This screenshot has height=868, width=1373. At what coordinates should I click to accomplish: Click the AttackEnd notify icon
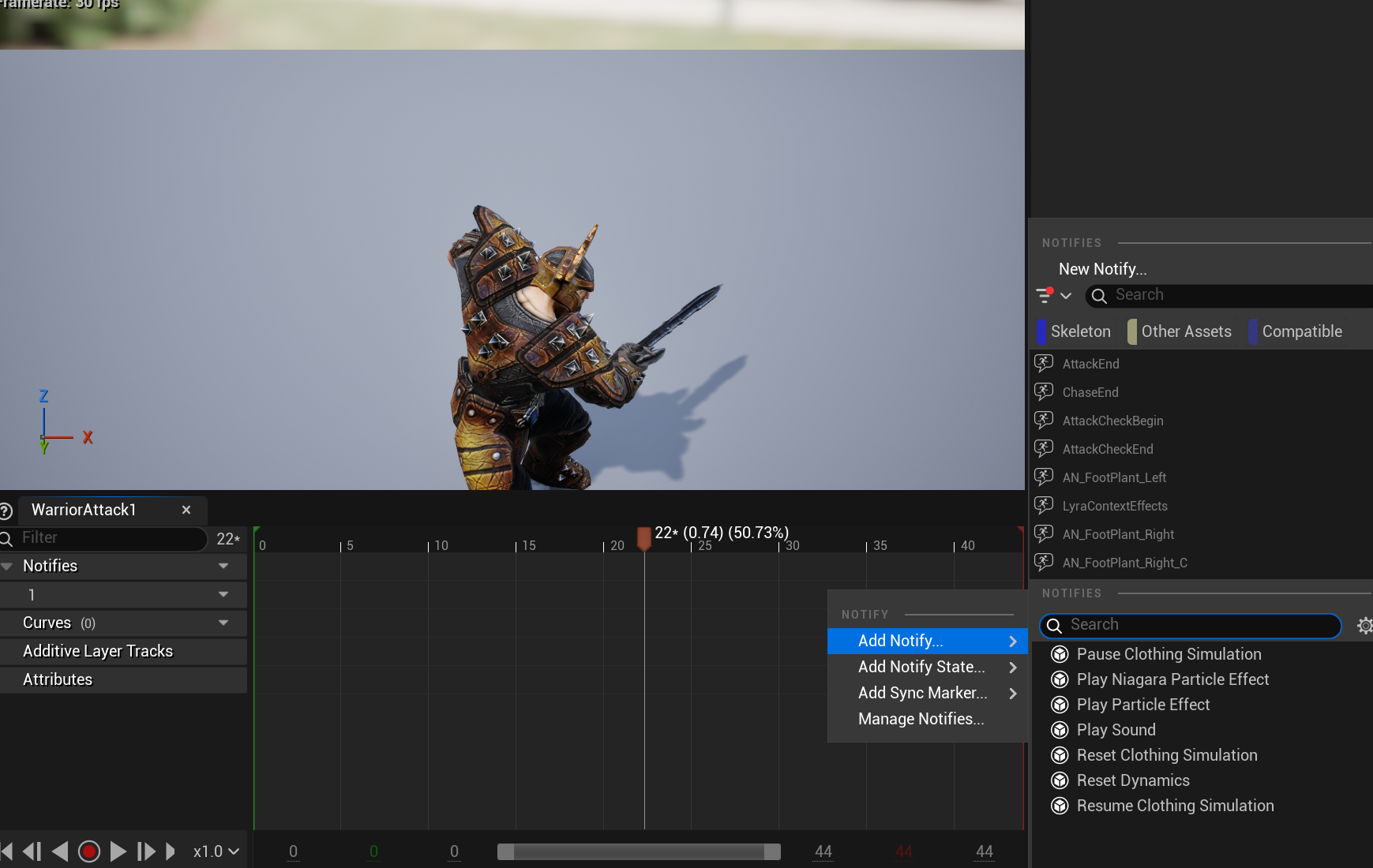[x=1044, y=364]
